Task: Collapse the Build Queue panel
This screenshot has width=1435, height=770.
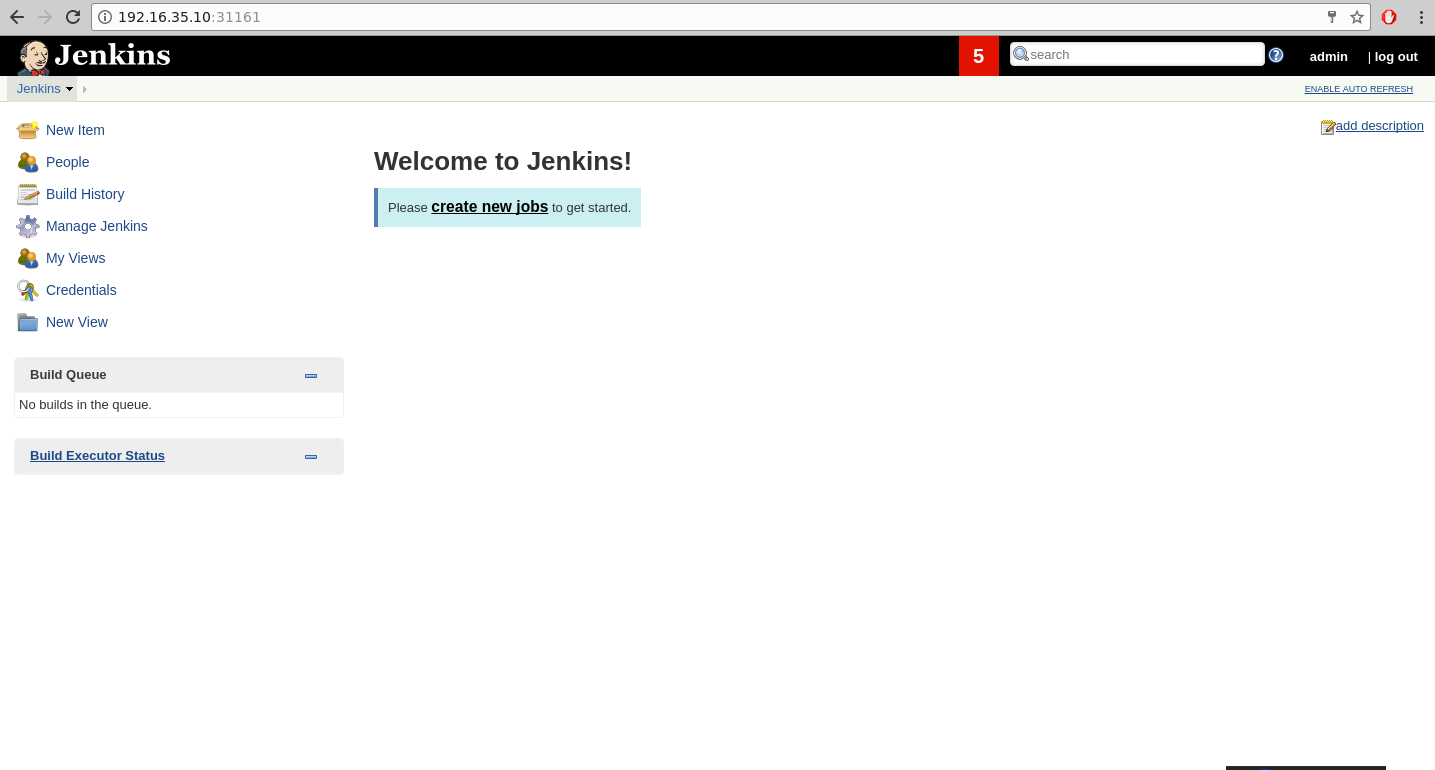Action: point(310,375)
